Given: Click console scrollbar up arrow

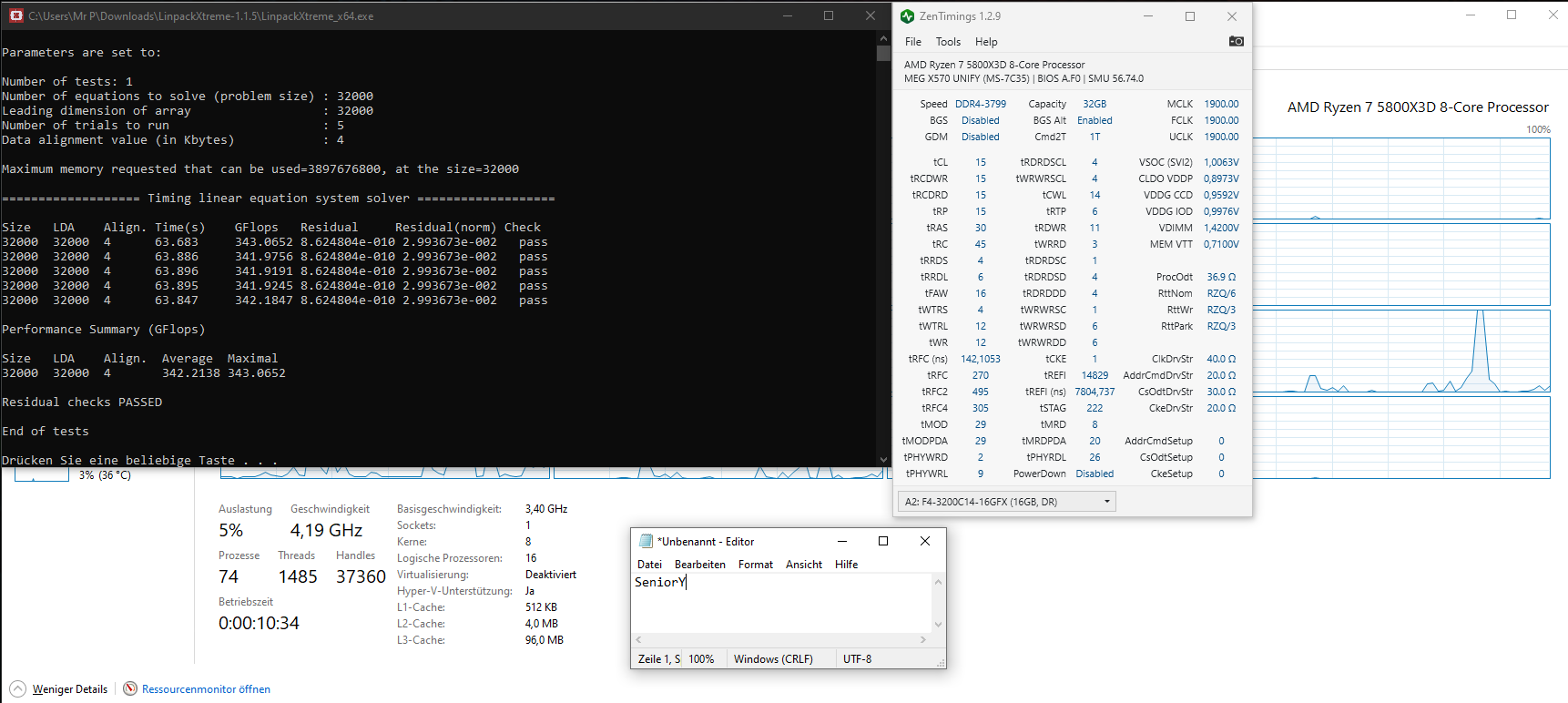Looking at the screenshot, I should click(883, 38).
